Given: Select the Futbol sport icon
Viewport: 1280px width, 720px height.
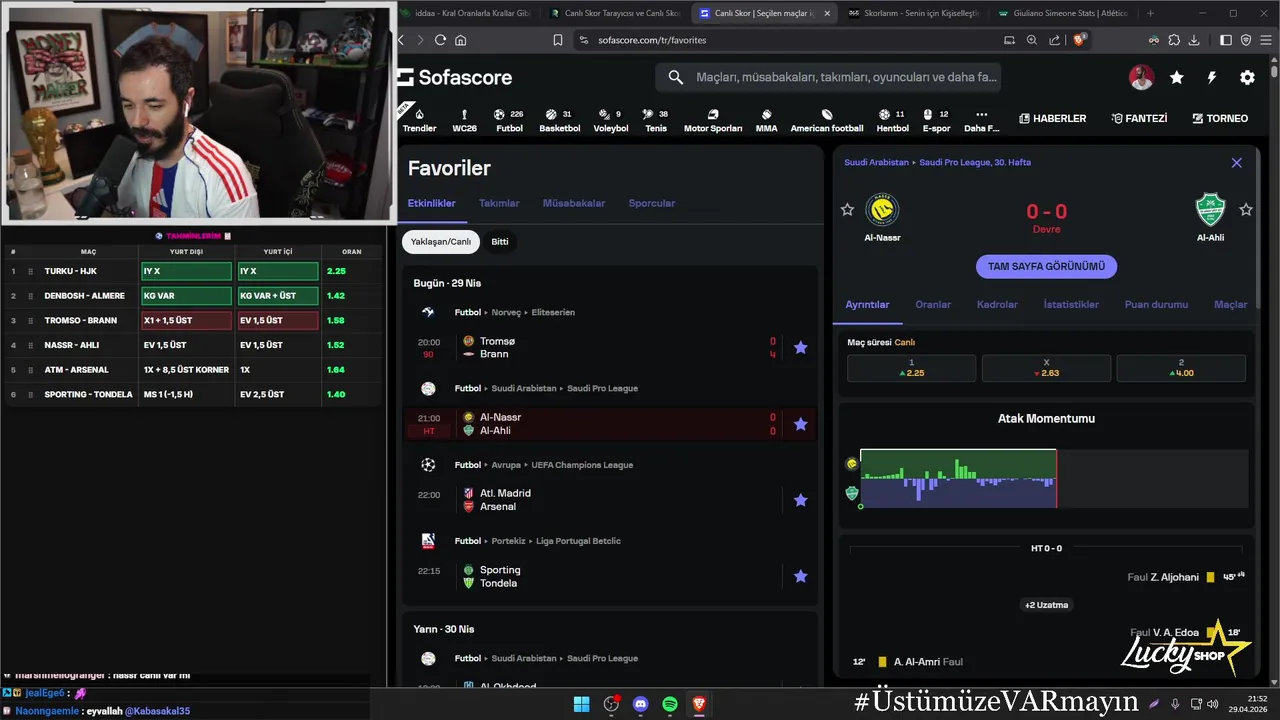Looking at the screenshot, I should [x=510, y=120].
